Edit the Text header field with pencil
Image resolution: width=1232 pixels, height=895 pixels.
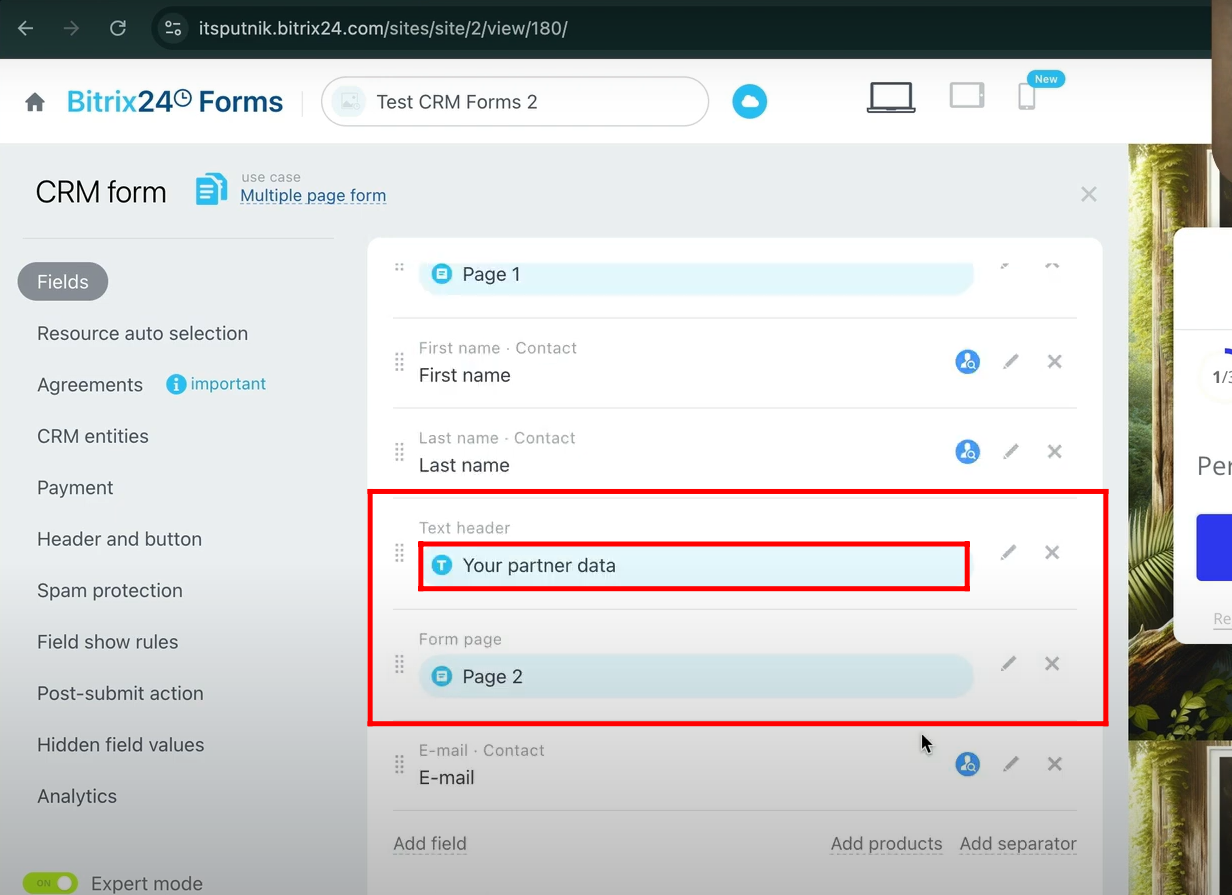1008,552
